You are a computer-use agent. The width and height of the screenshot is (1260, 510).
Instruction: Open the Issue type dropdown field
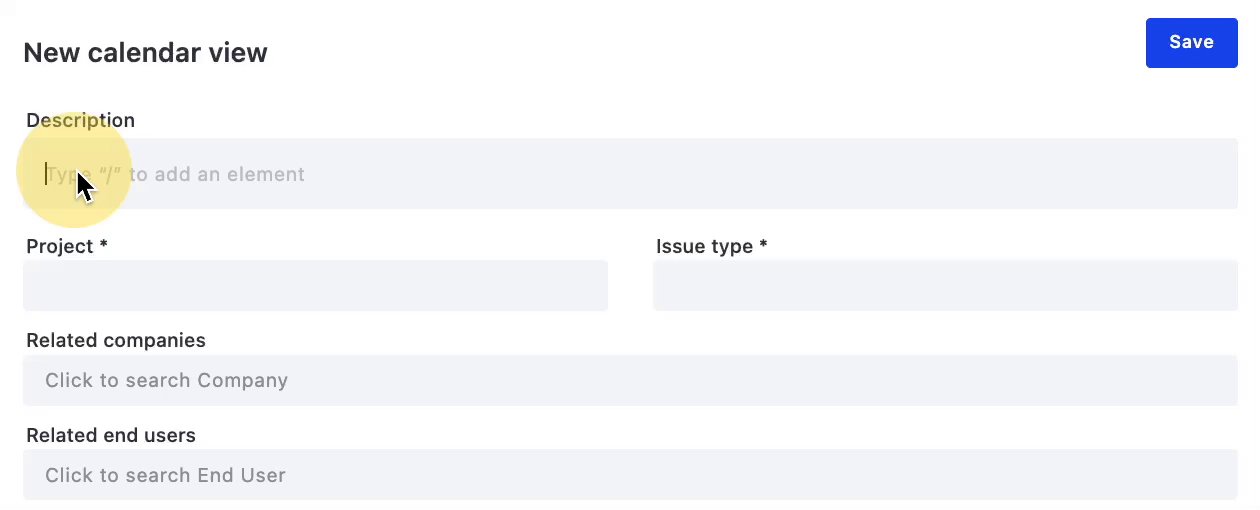tap(945, 286)
